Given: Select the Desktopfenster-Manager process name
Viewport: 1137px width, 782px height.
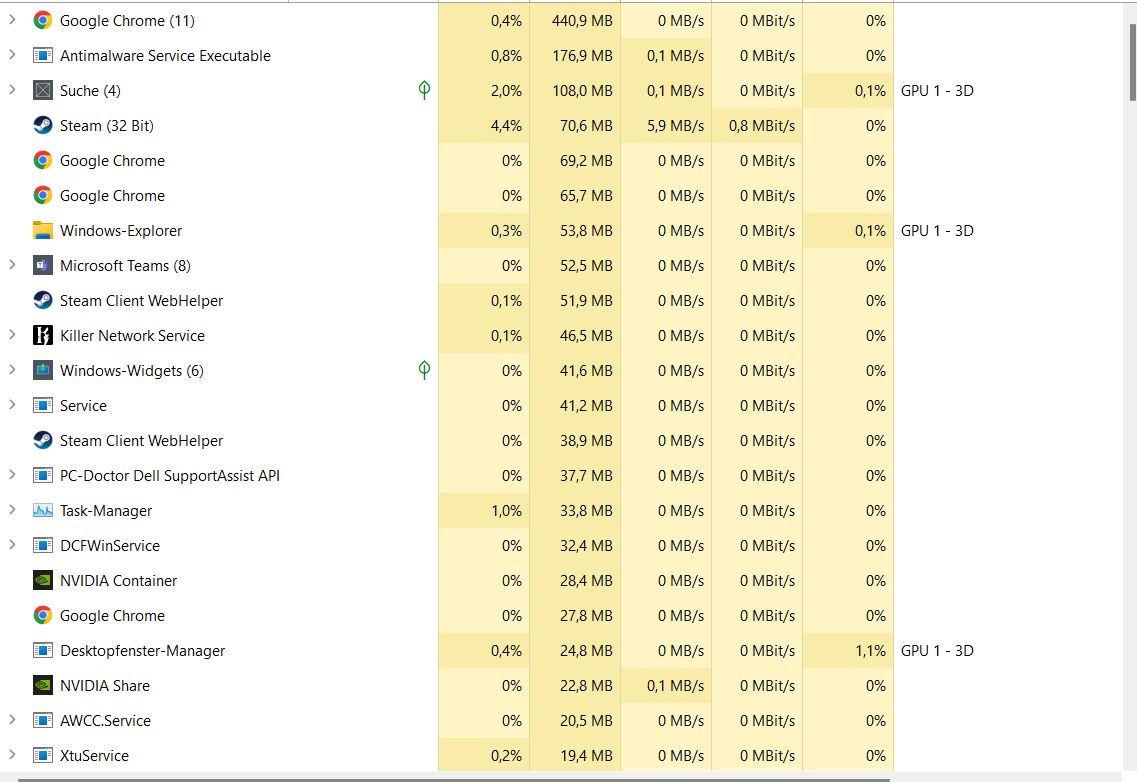Looking at the screenshot, I should (x=142, y=651).
